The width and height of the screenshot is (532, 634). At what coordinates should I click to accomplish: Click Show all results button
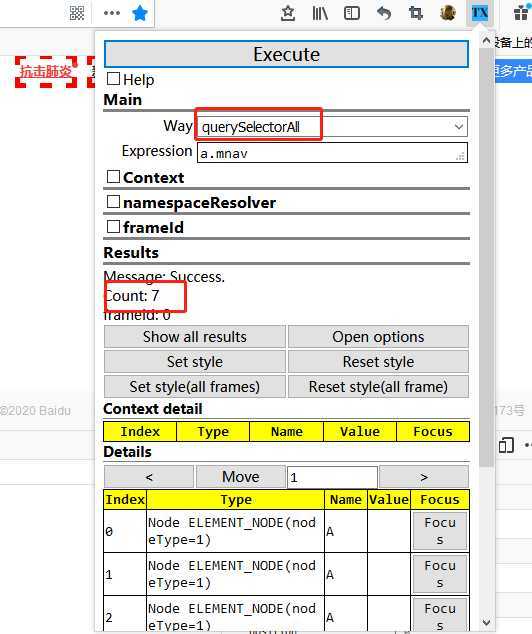[195, 337]
